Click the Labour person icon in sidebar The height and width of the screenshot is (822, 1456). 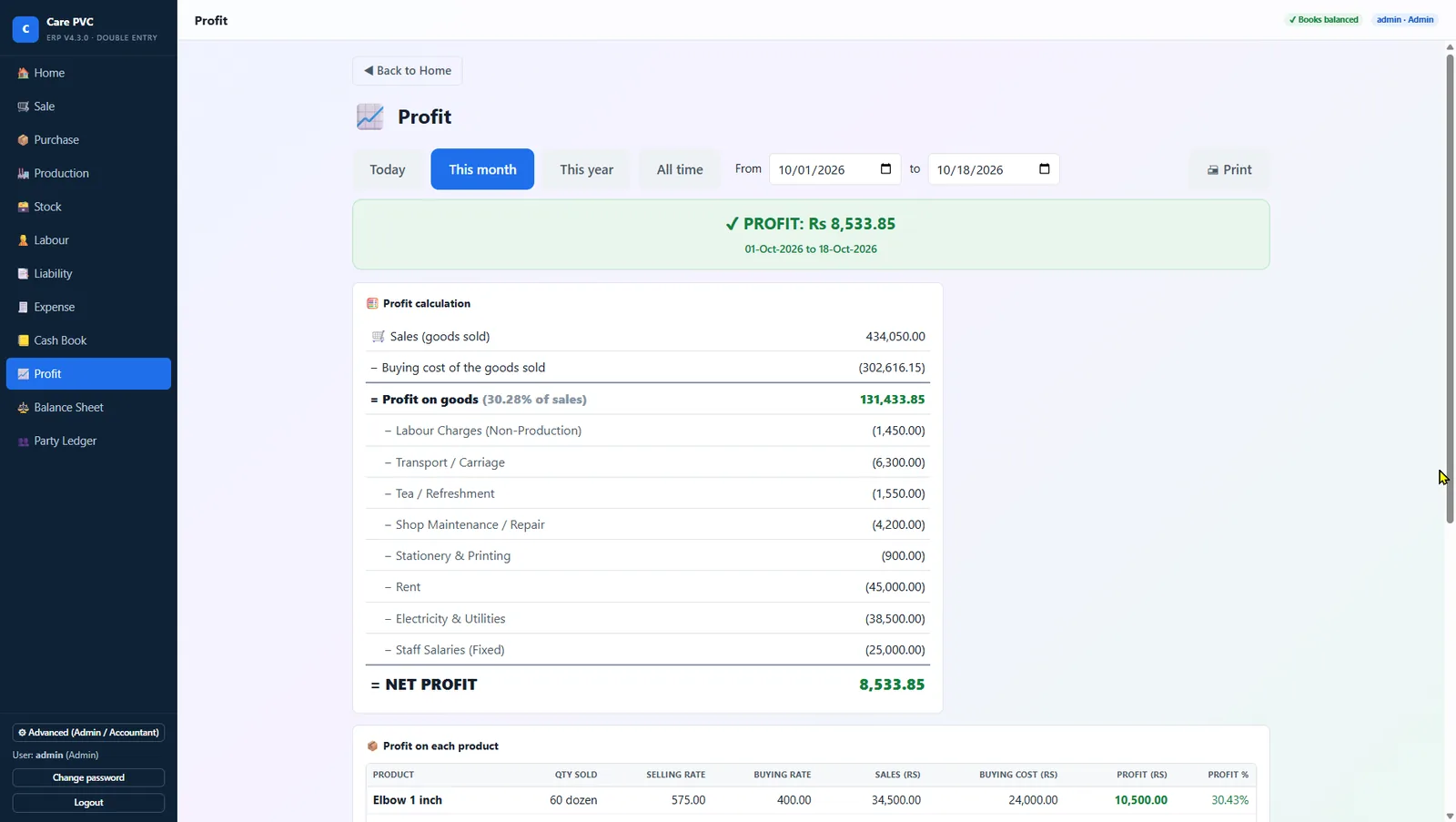click(23, 240)
